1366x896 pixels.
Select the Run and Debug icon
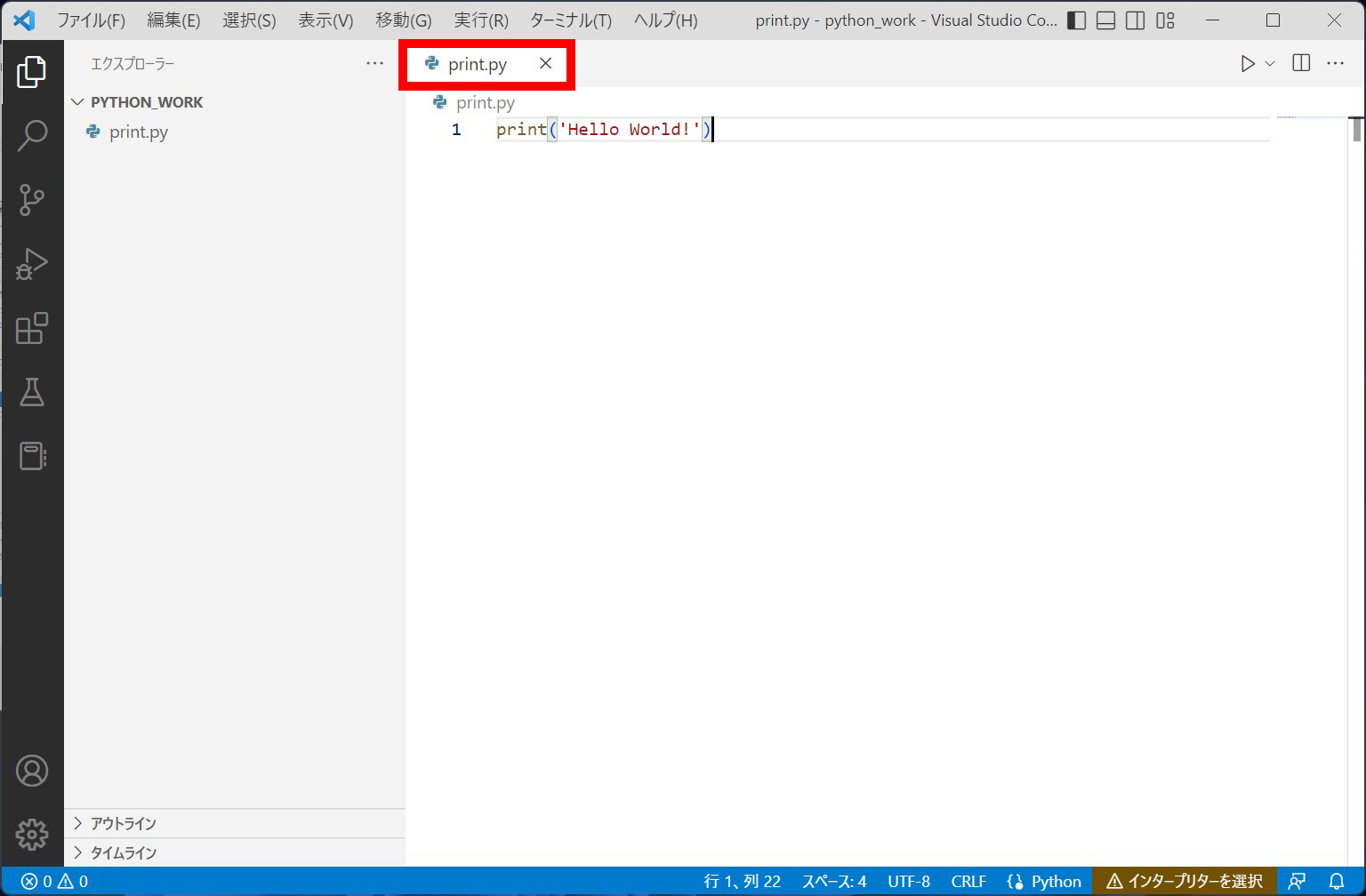33,264
